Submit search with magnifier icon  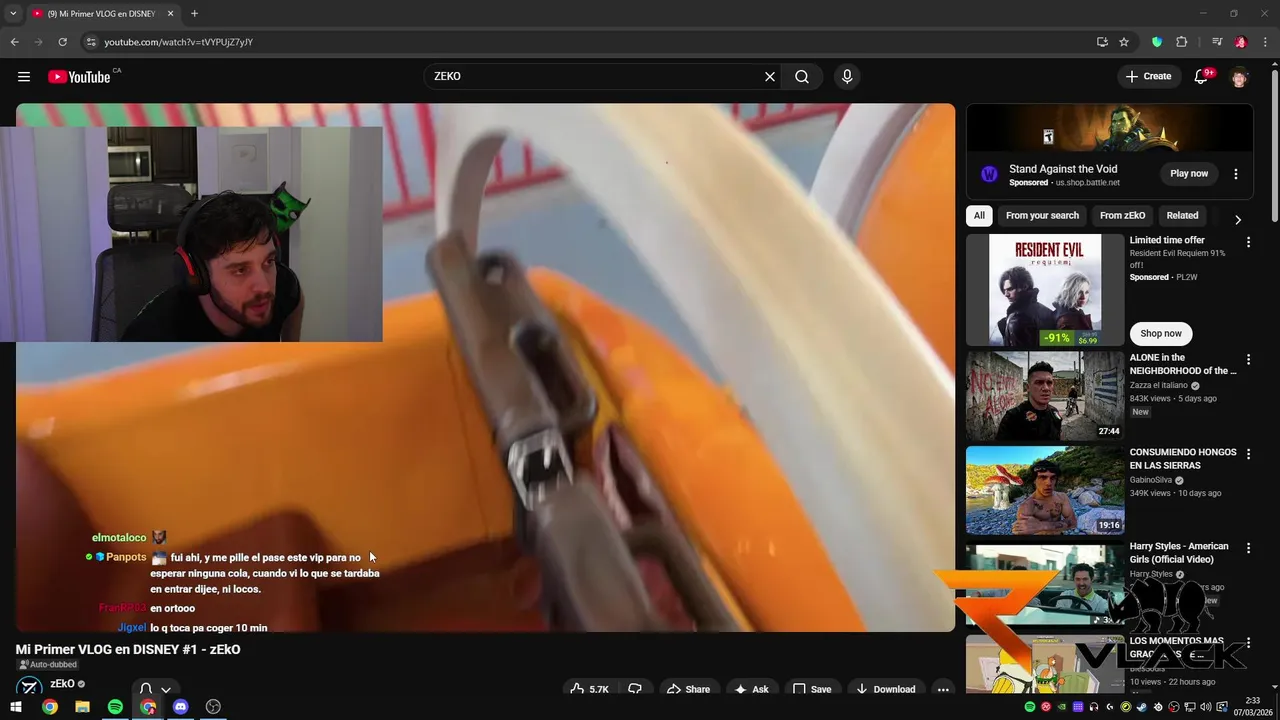(802, 77)
